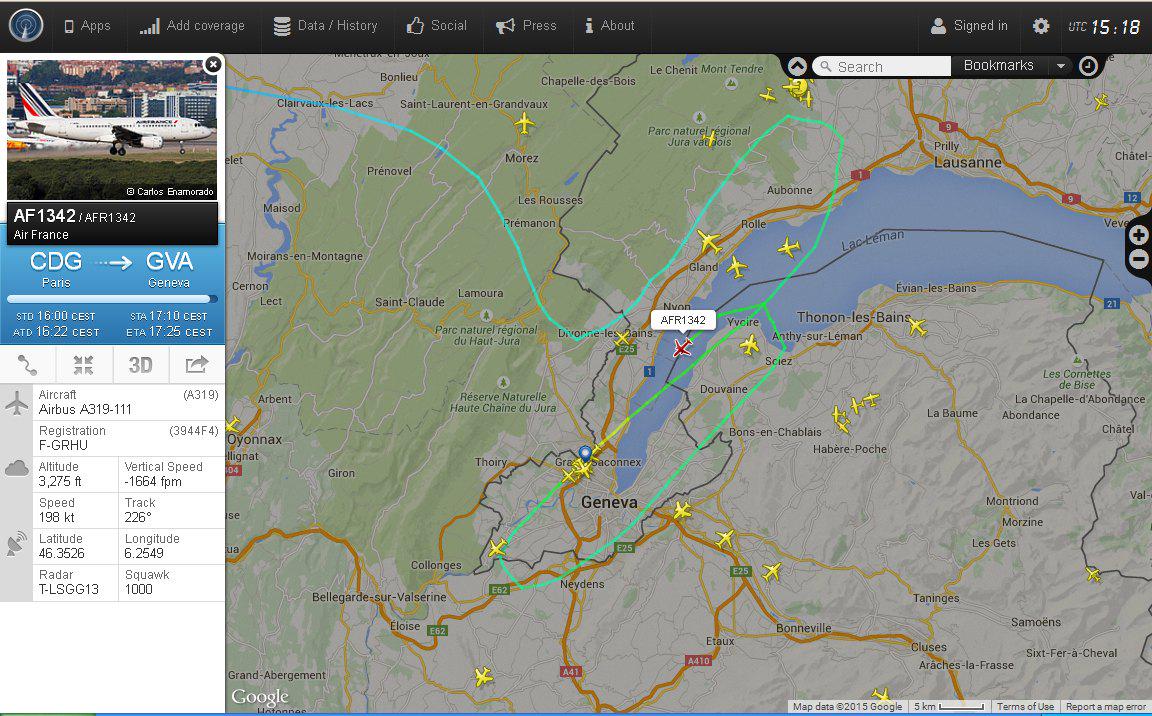Select the red AFR1342 aircraft icon

click(682, 347)
